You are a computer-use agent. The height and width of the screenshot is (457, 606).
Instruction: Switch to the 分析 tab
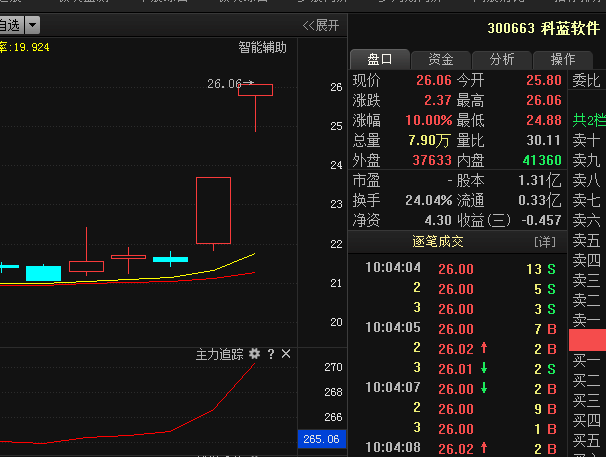[502, 60]
